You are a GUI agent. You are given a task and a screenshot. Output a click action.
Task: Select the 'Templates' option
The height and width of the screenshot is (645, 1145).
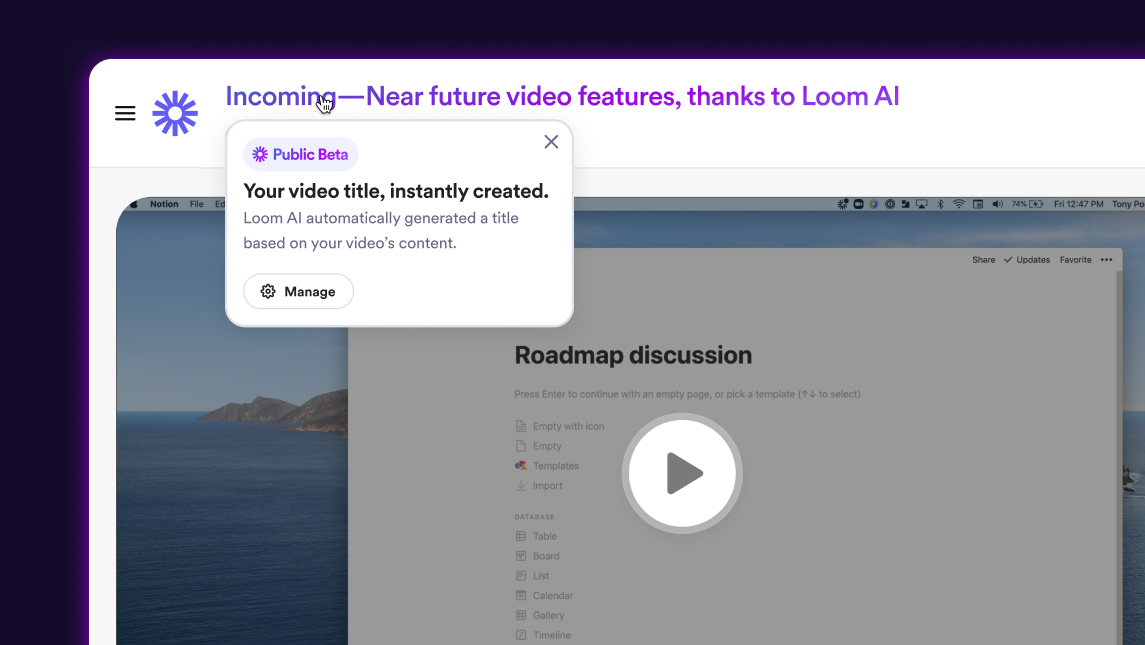coord(547,465)
